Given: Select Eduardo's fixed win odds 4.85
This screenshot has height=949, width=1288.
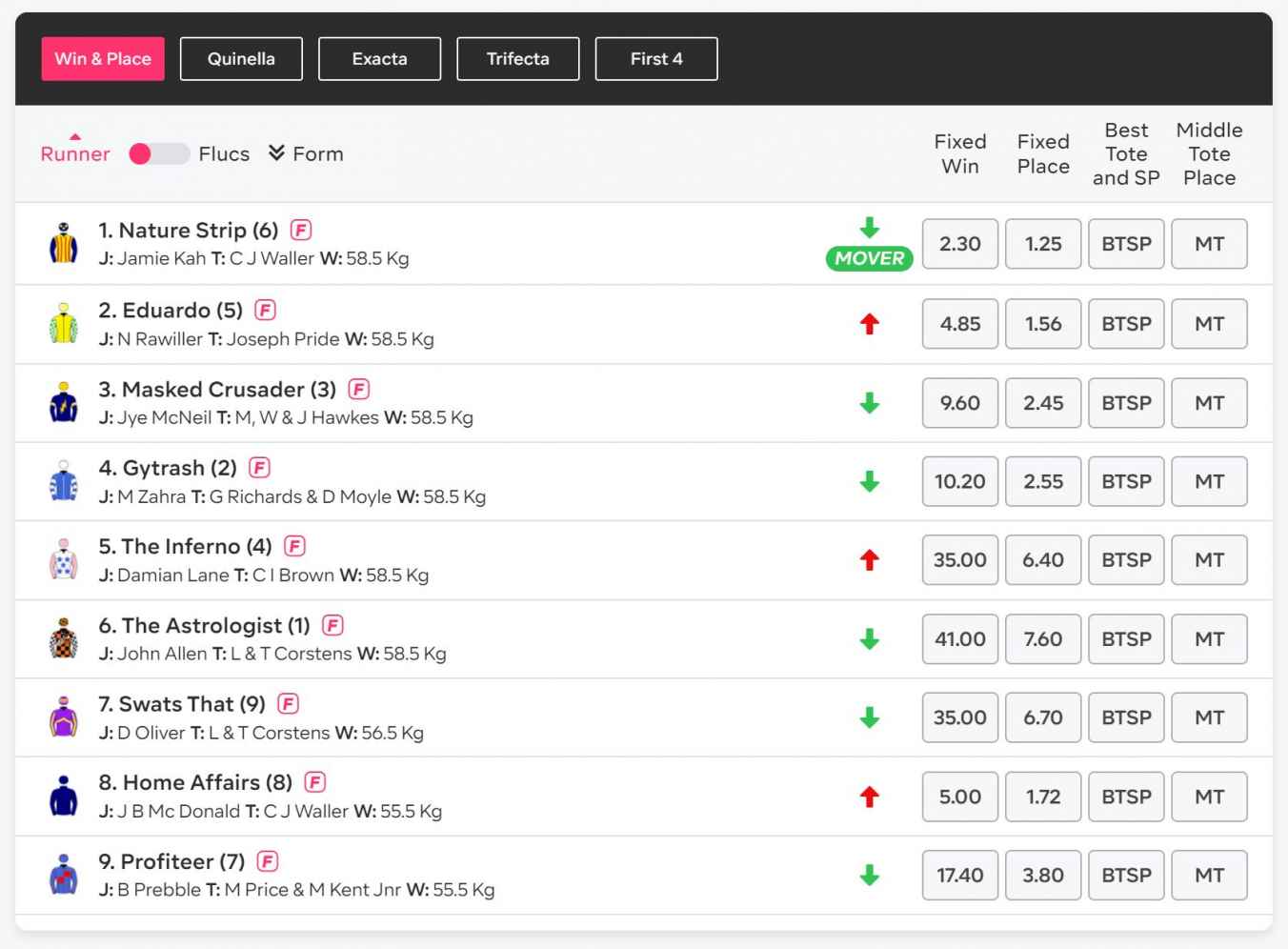Looking at the screenshot, I should coord(959,324).
